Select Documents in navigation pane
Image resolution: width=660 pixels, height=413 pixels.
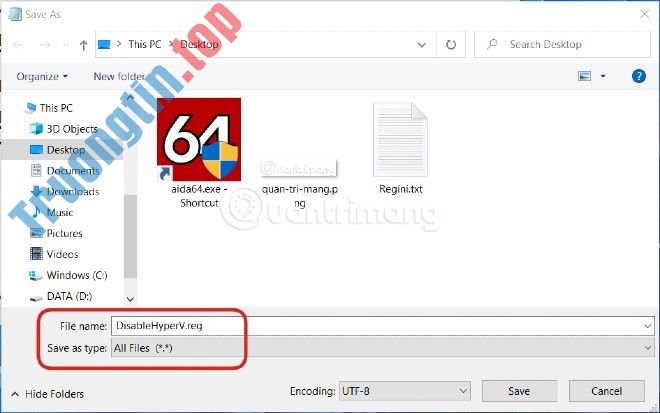click(73, 171)
